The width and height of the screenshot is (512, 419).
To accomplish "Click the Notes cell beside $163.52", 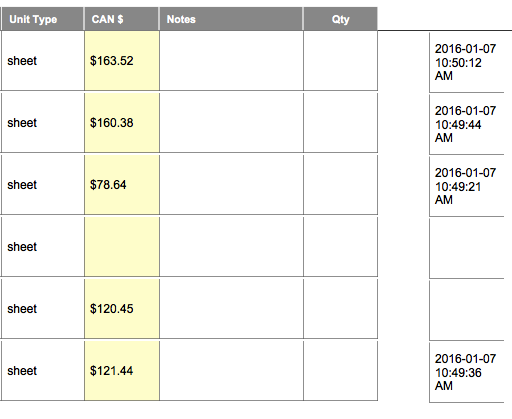I will tap(231, 61).
